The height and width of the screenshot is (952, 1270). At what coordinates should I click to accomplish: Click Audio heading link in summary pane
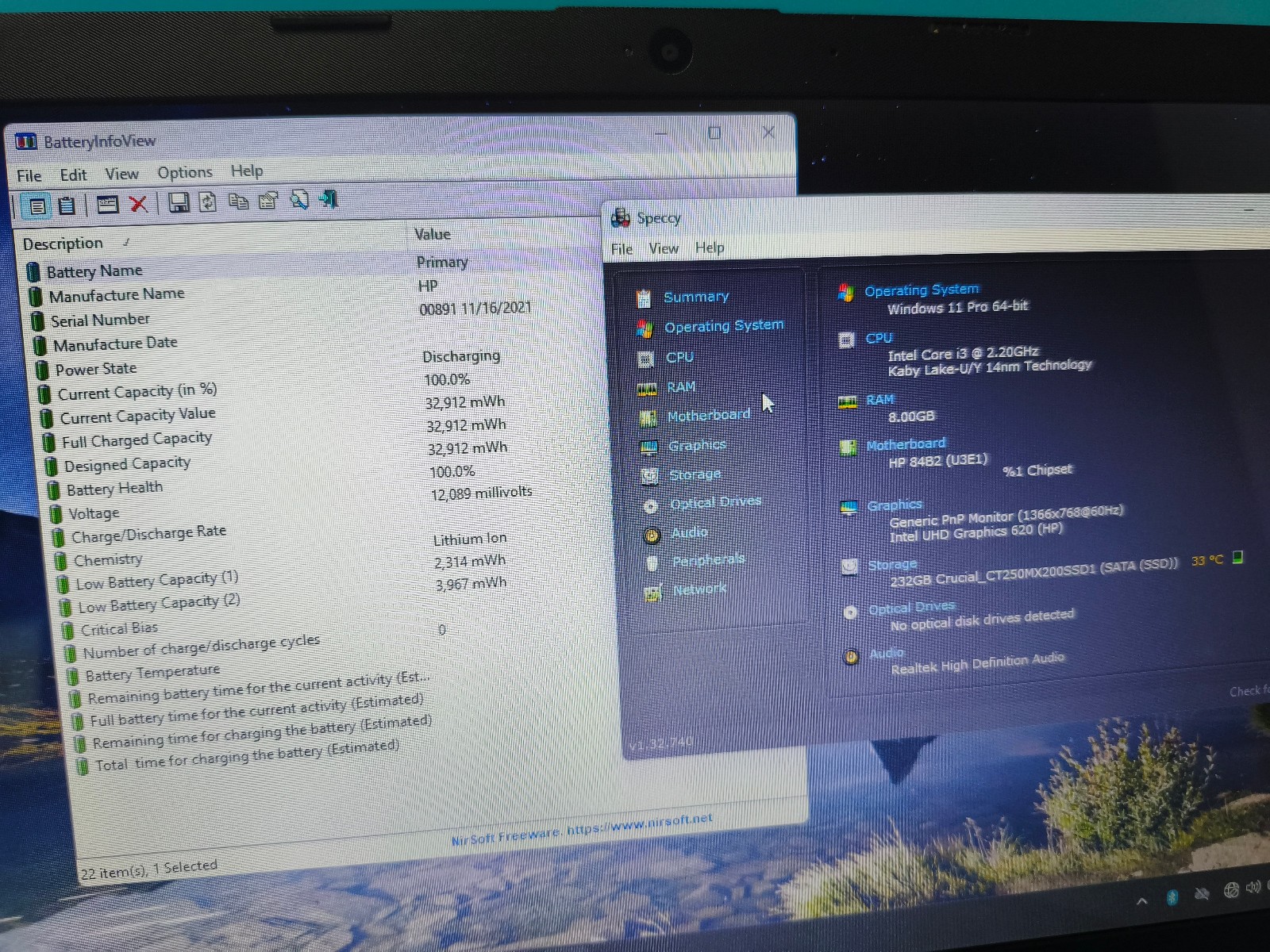[887, 654]
